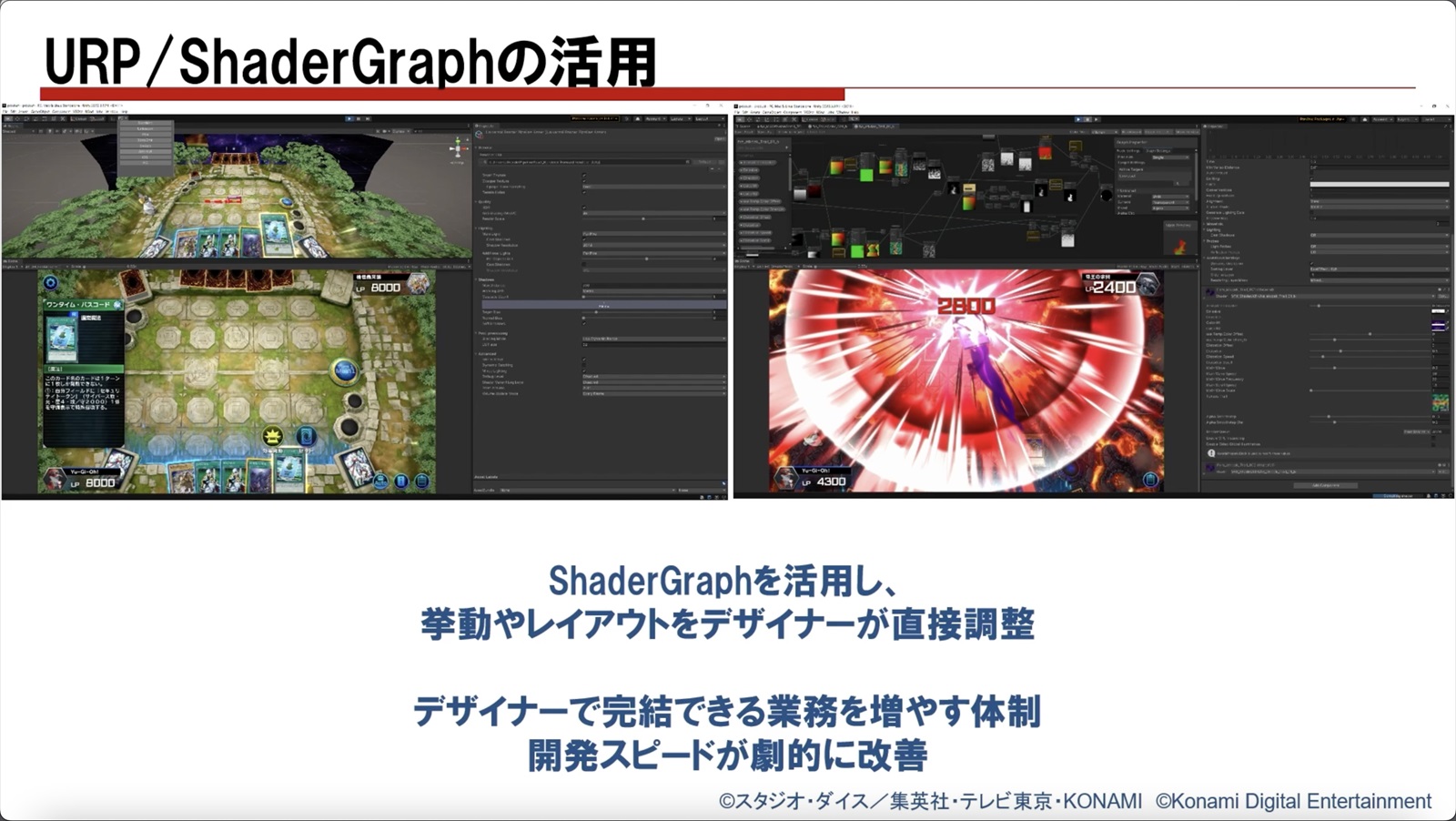Open Grading Mode dropdown under Post-processing

click(x=653, y=339)
